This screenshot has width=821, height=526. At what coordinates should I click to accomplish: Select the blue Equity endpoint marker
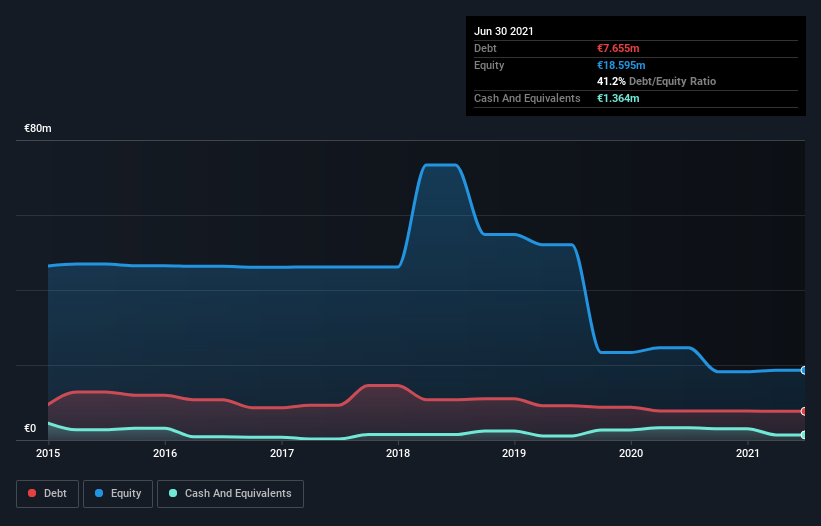click(803, 370)
